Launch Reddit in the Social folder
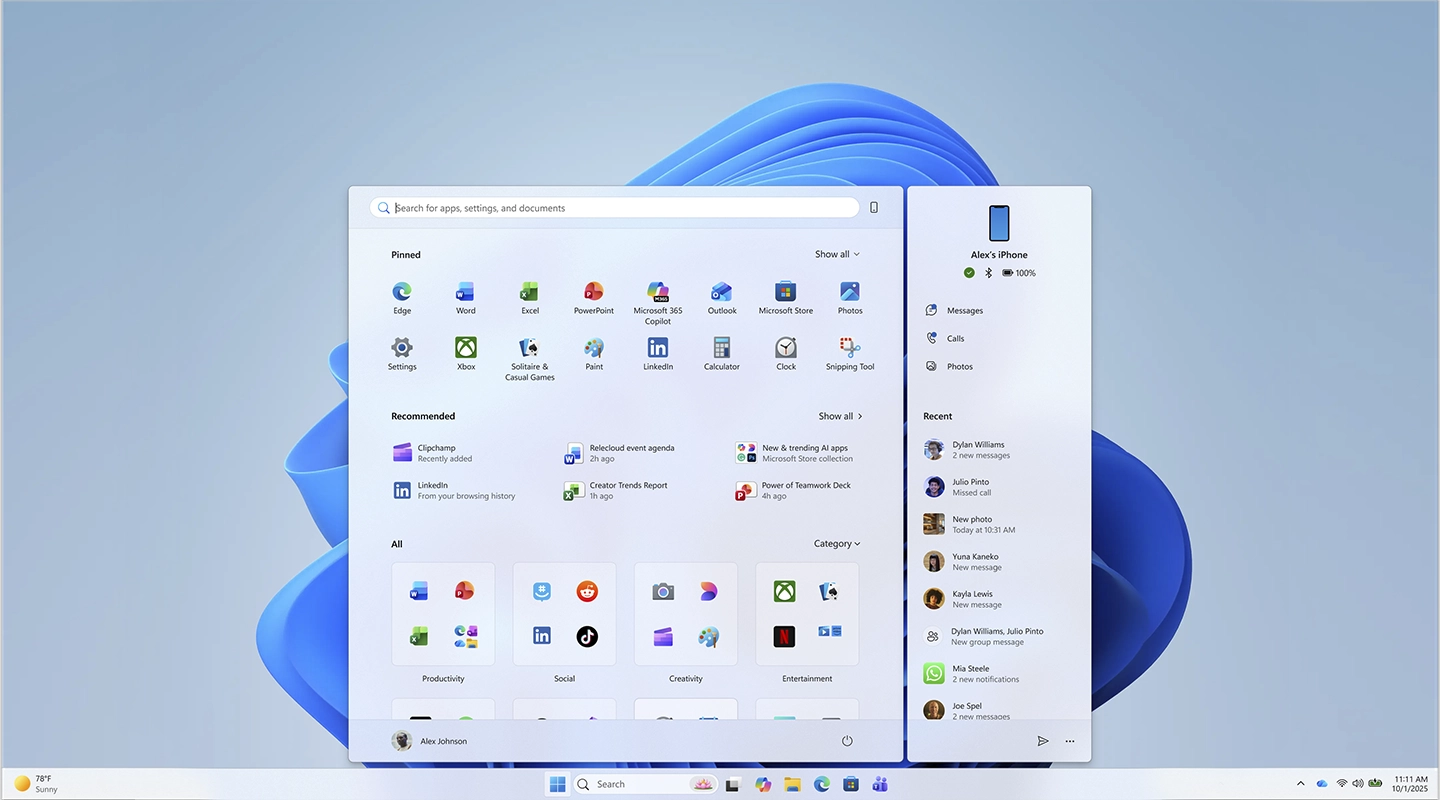 click(x=587, y=591)
